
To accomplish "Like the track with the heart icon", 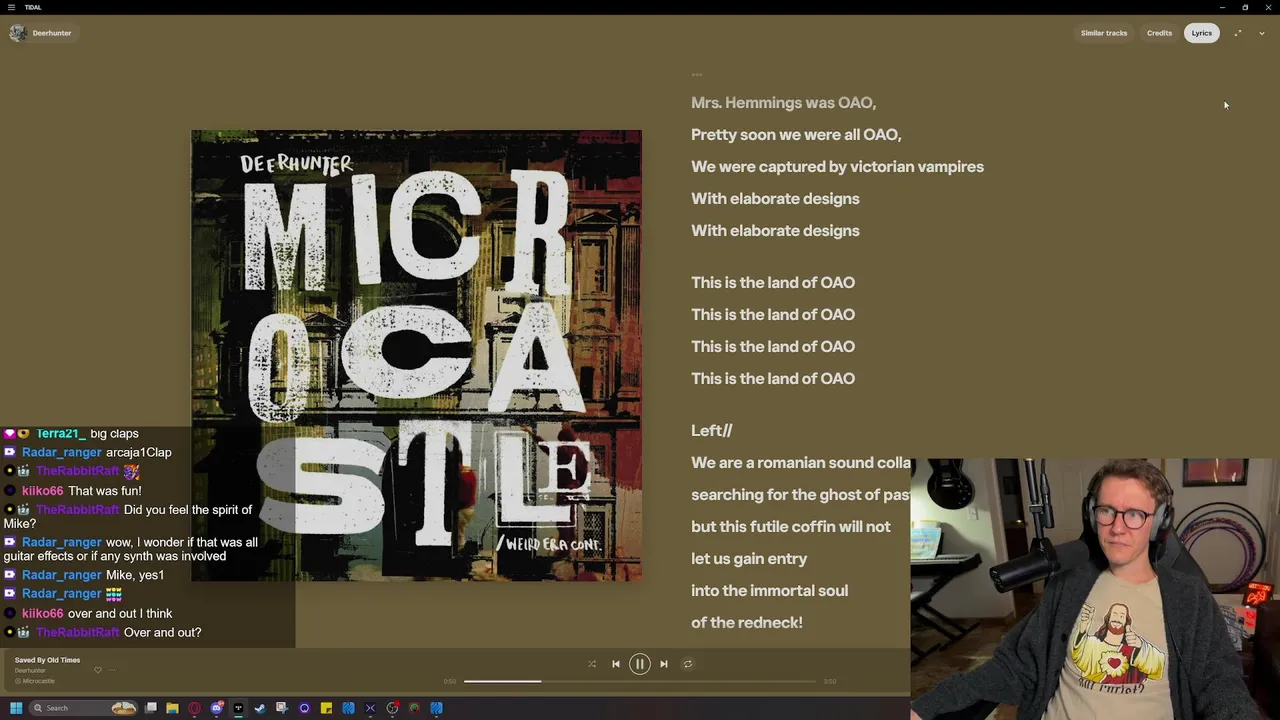I will pos(98,670).
